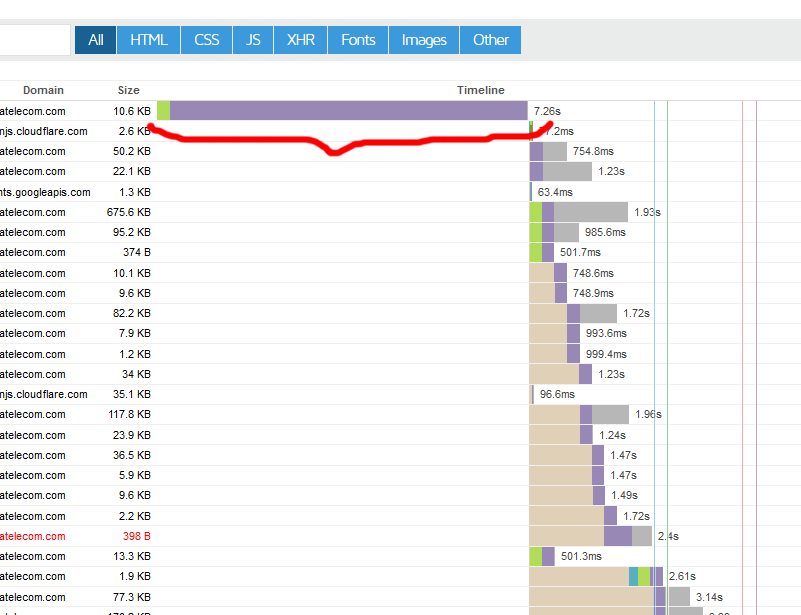Switch to the HTML filter tab
This screenshot has height=615, width=801.
[148, 40]
